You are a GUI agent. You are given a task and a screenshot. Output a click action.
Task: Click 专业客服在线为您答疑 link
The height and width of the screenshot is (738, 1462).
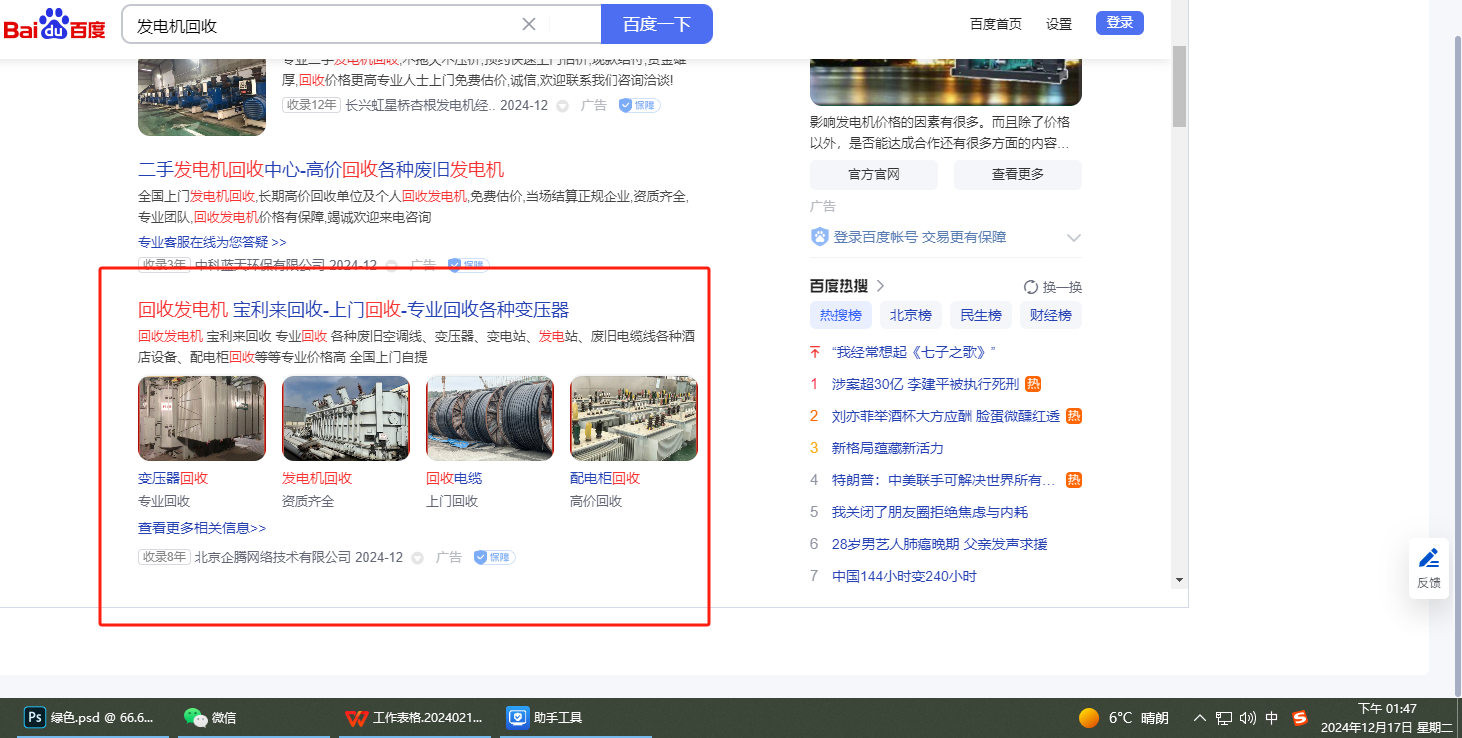212,242
